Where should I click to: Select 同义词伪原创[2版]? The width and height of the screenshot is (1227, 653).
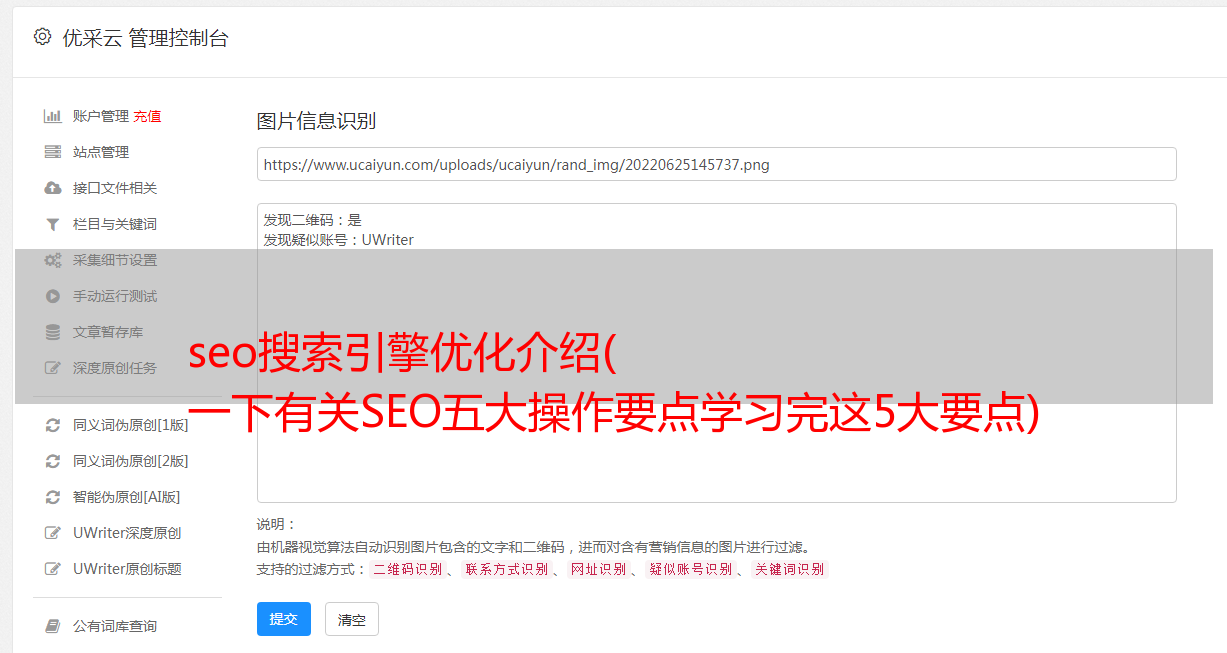(130, 461)
